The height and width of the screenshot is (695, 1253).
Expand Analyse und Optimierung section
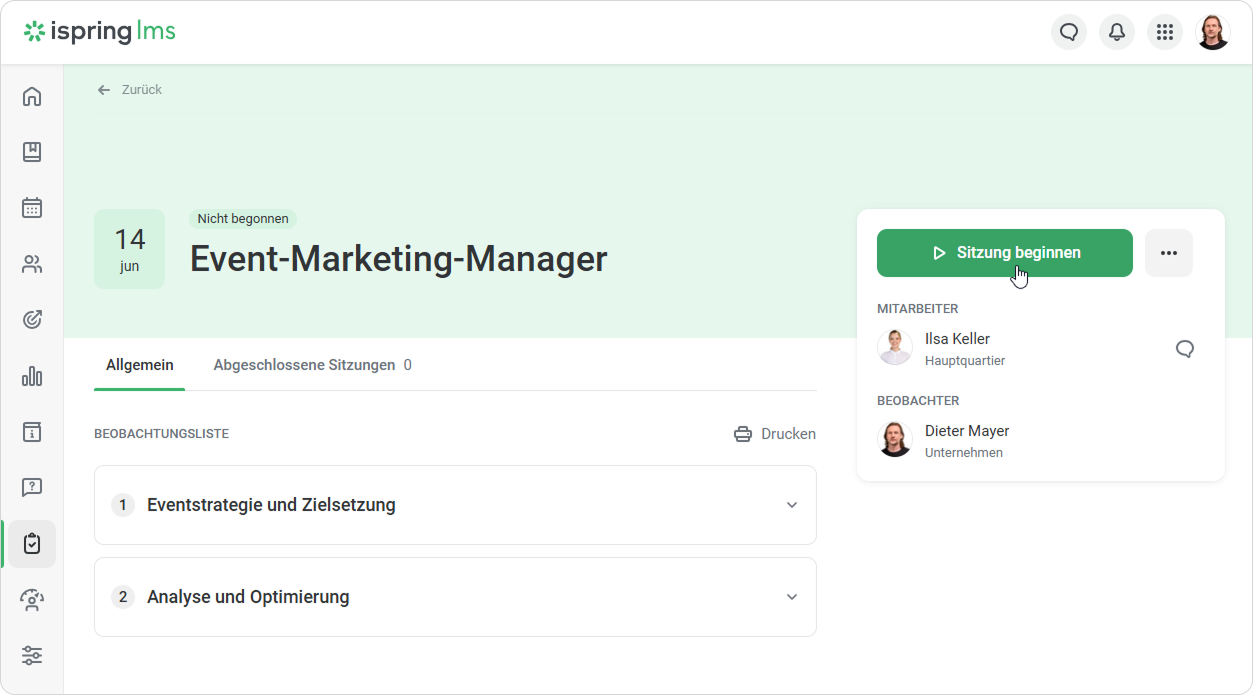pyautogui.click(x=455, y=597)
